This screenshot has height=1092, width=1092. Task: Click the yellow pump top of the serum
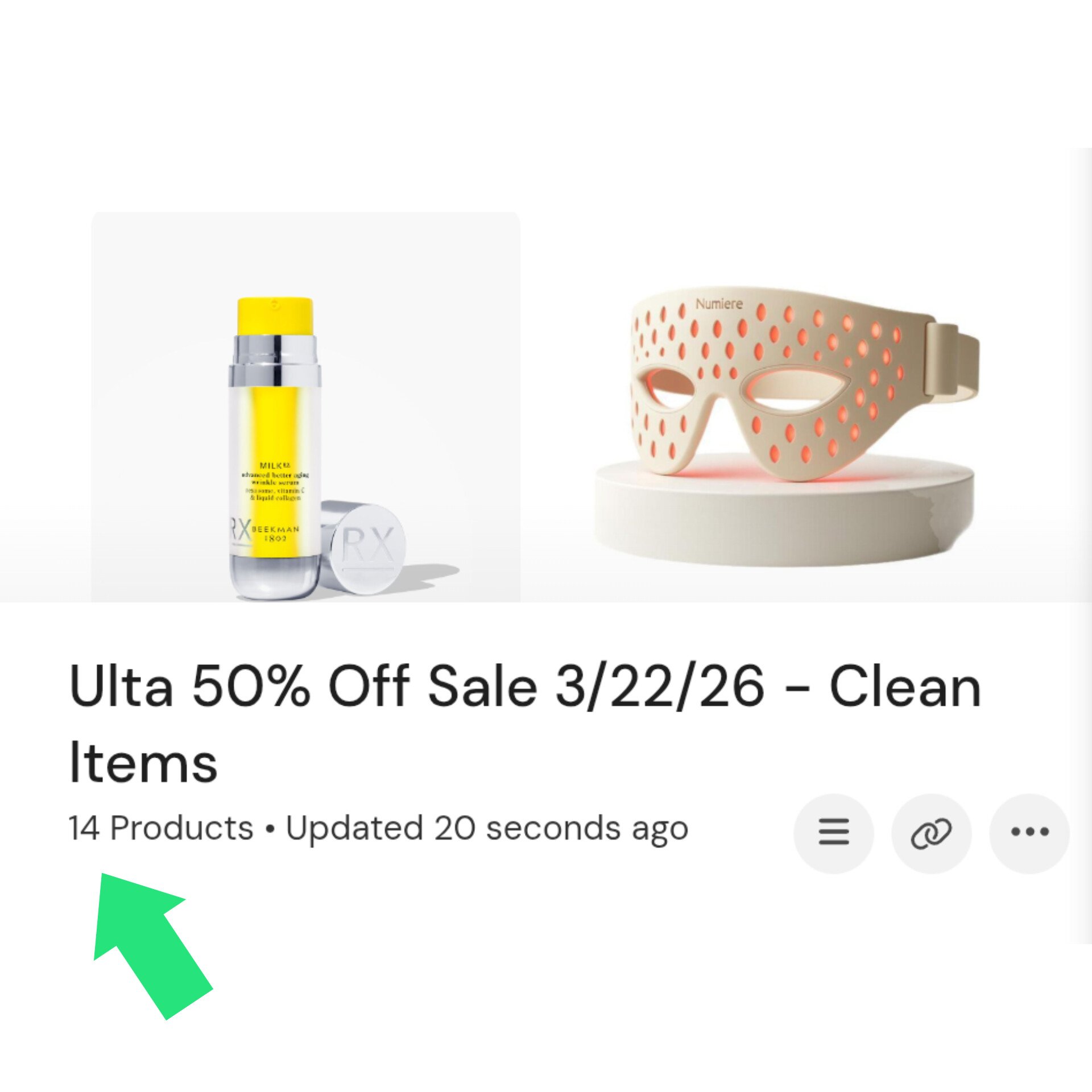coord(275,315)
